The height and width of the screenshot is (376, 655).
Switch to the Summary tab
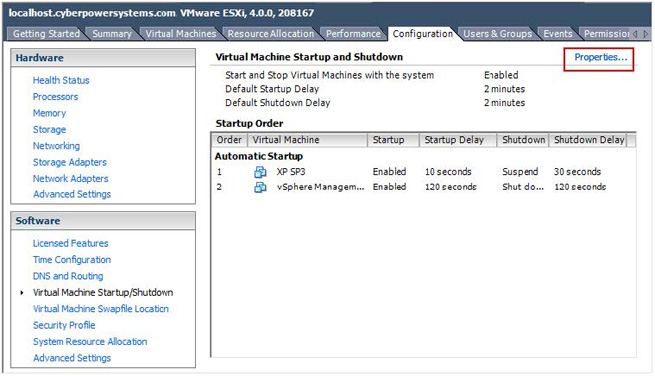point(112,34)
